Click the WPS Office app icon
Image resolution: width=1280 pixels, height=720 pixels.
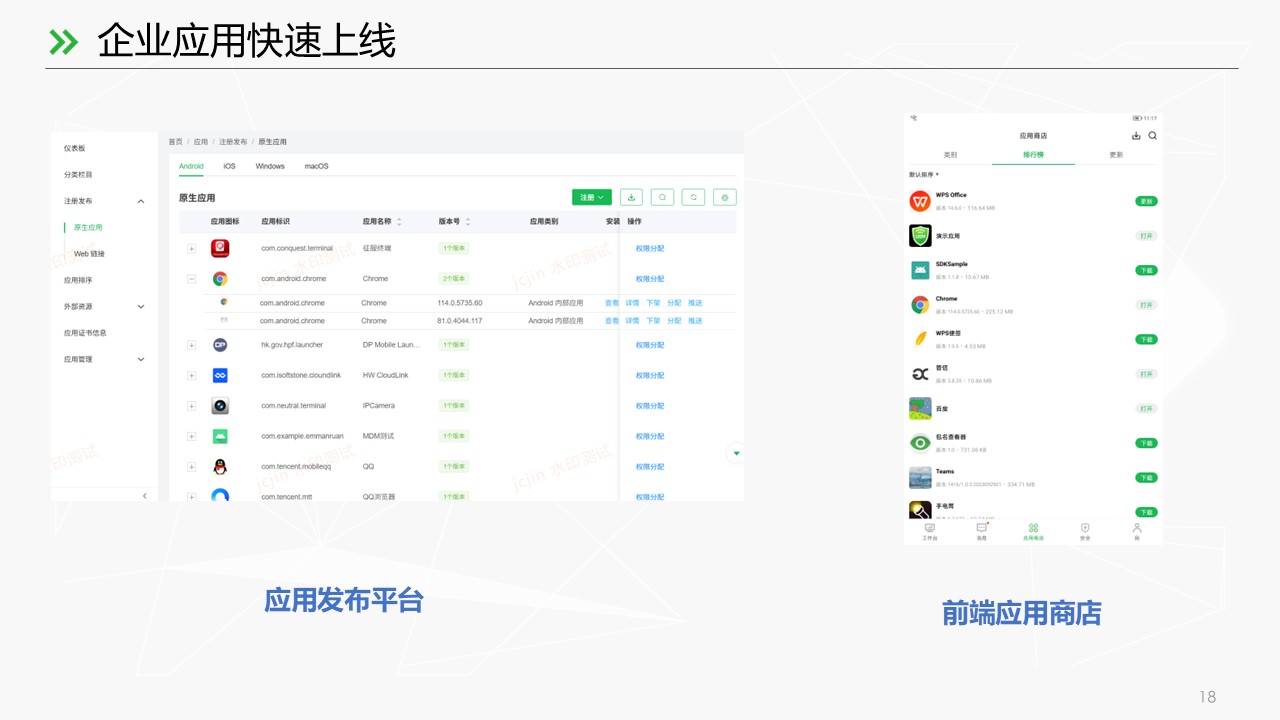coord(920,202)
